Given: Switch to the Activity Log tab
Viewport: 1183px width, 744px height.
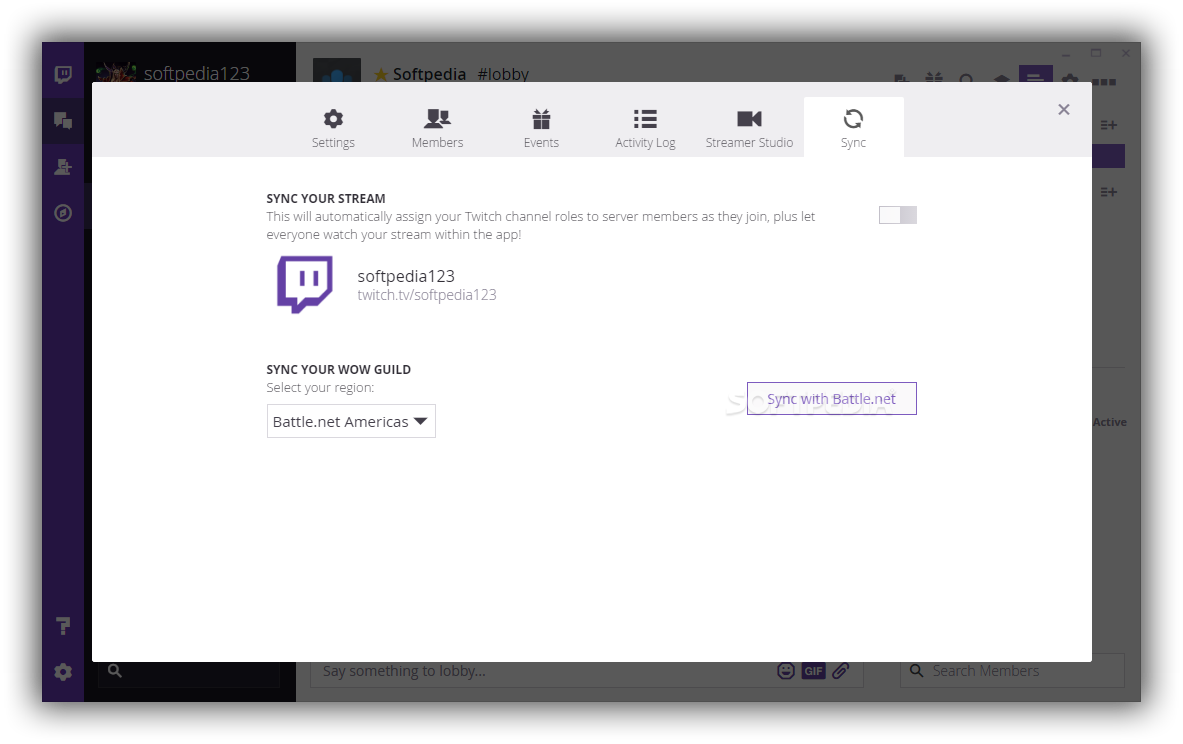Looking at the screenshot, I should (x=645, y=128).
